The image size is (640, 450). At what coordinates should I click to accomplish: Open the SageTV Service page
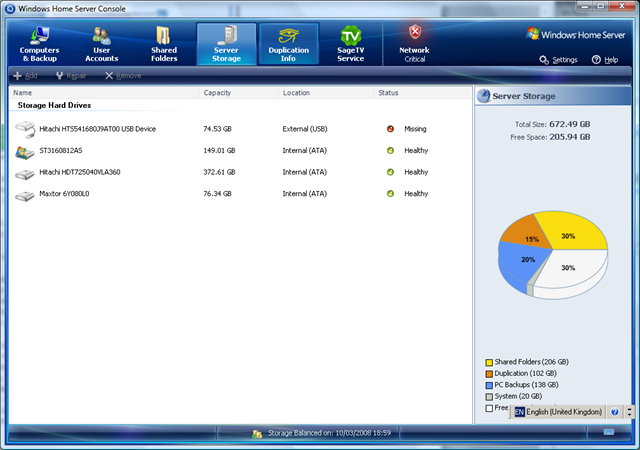pyautogui.click(x=350, y=46)
